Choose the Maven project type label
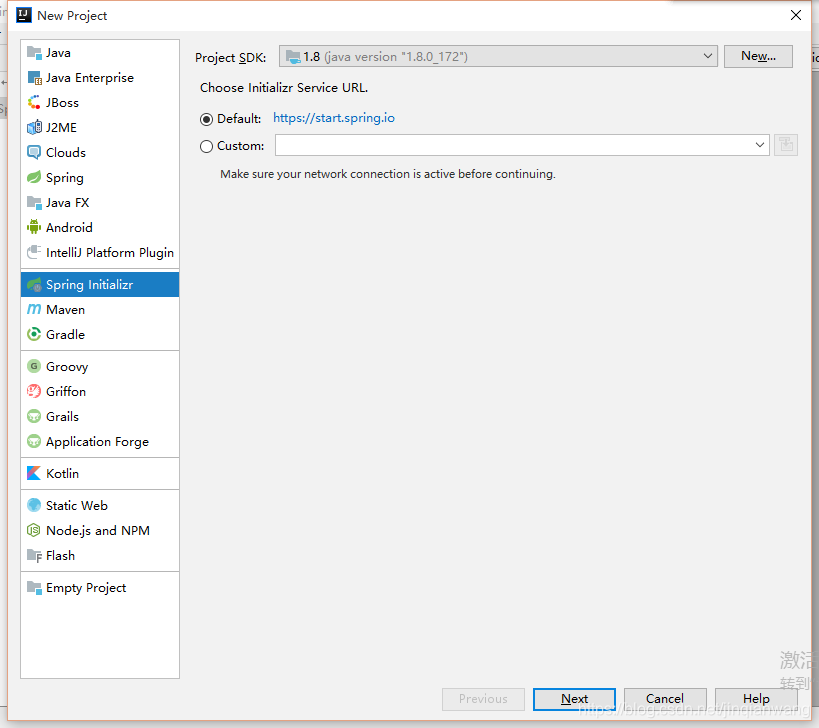Screen dimensions: 819x728 tap(65, 310)
